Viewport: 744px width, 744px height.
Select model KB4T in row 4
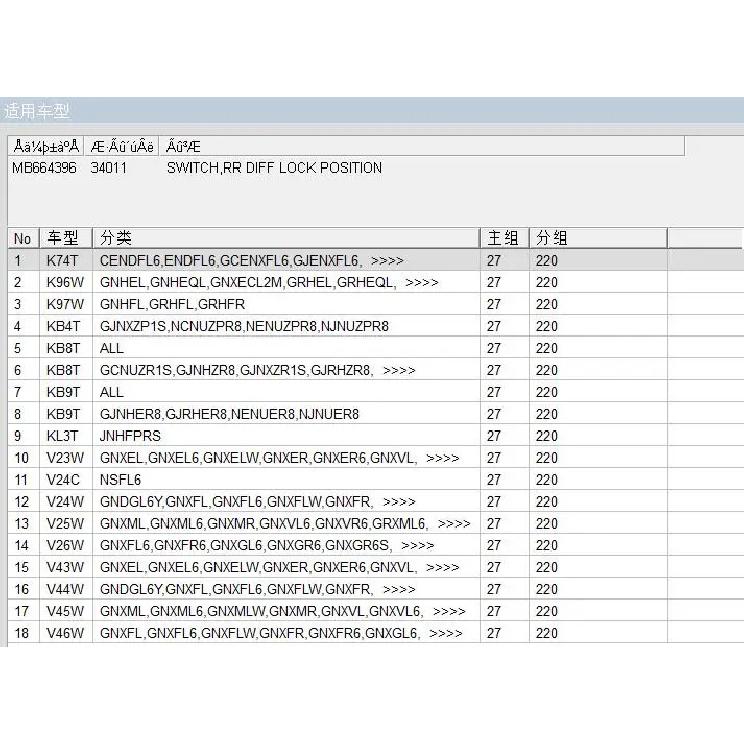pyautogui.click(x=65, y=326)
